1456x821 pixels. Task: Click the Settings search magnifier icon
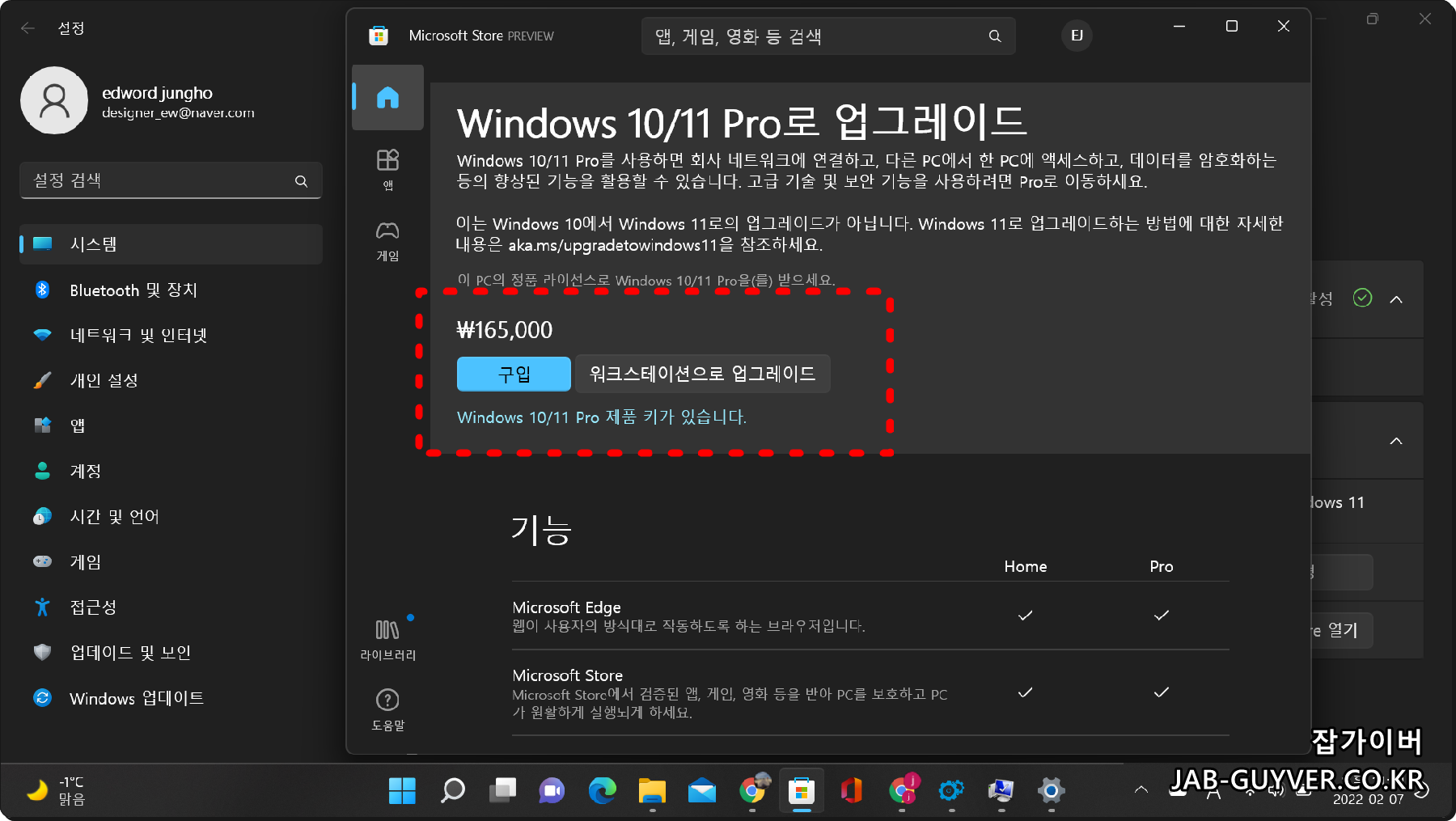coord(301,181)
